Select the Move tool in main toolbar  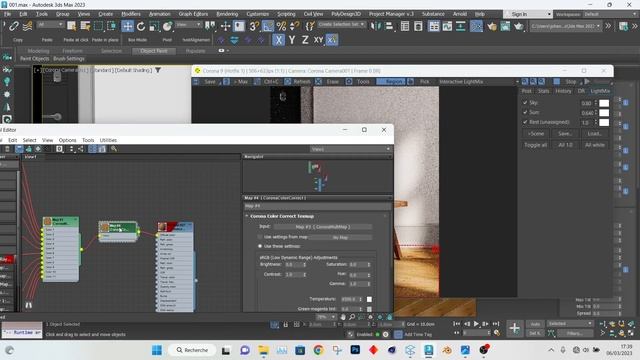tap(127, 27)
